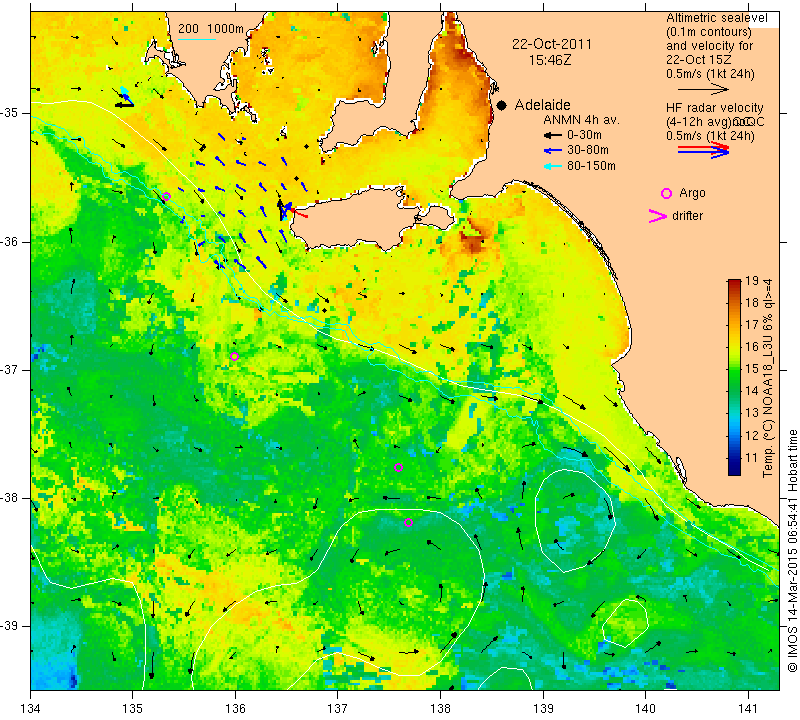Select the "22-Oct 15Z" text line
The height and width of the screenshot is (720, 800).
698,60
